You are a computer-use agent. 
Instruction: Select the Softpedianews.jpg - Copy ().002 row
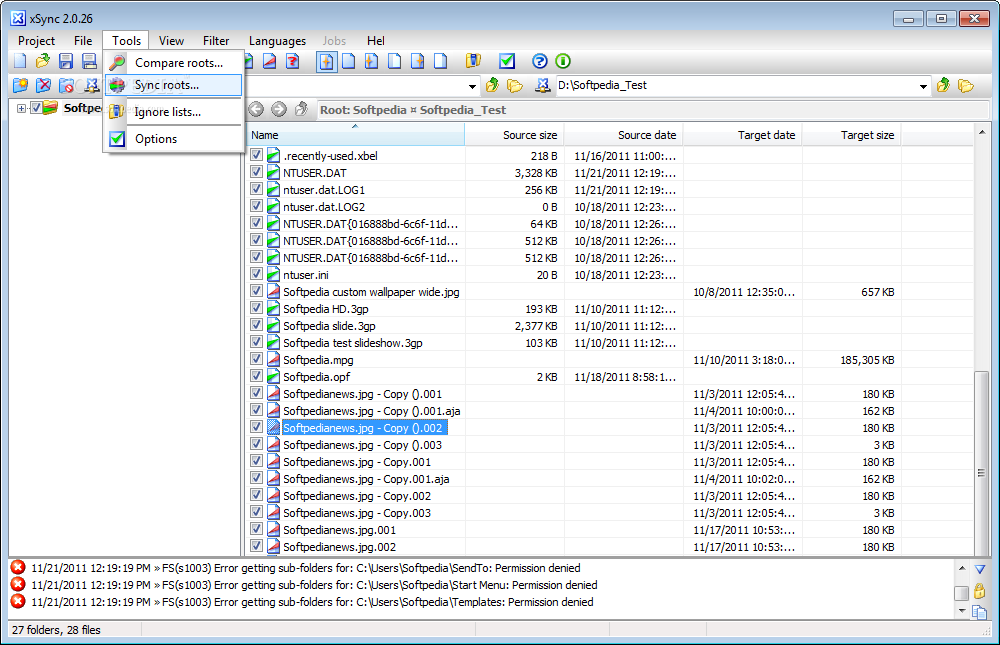[x=610, y=427]
